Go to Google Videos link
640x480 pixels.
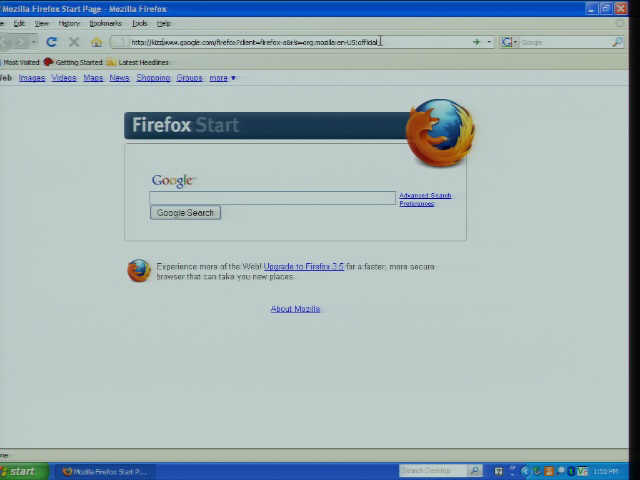point(64,78)
